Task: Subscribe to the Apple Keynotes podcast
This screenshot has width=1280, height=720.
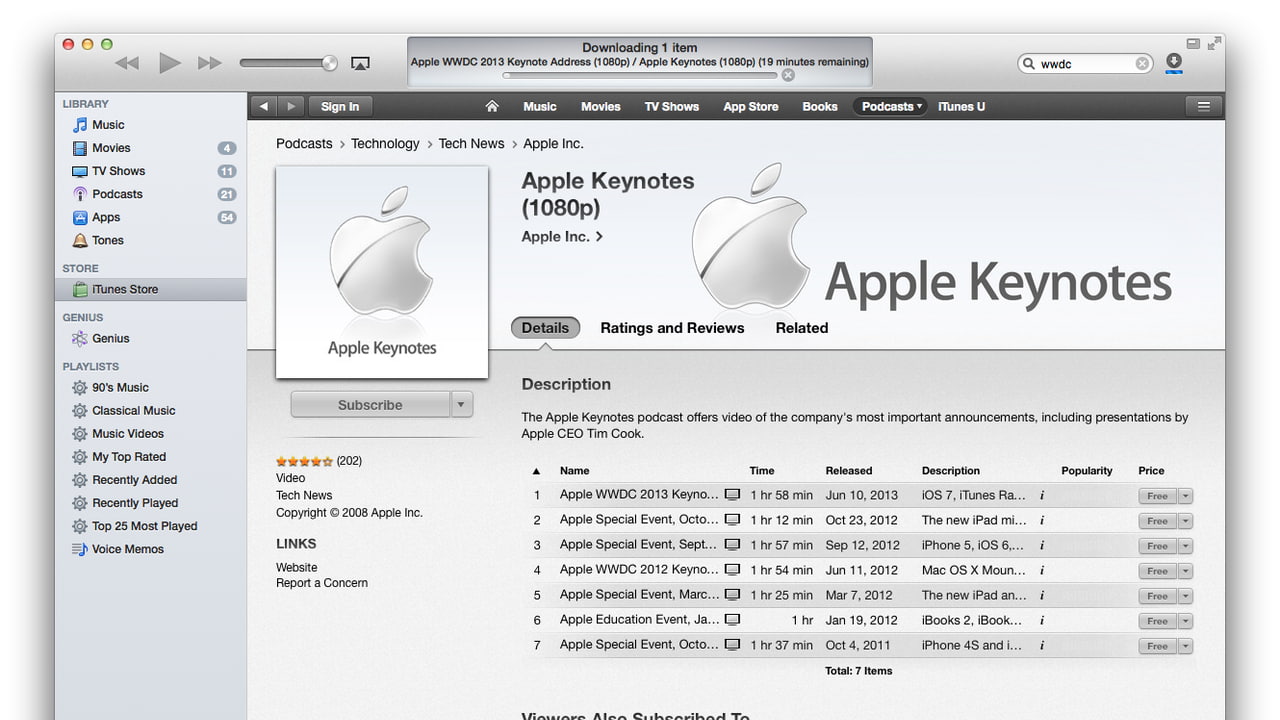Action: [x=370, y=405]
